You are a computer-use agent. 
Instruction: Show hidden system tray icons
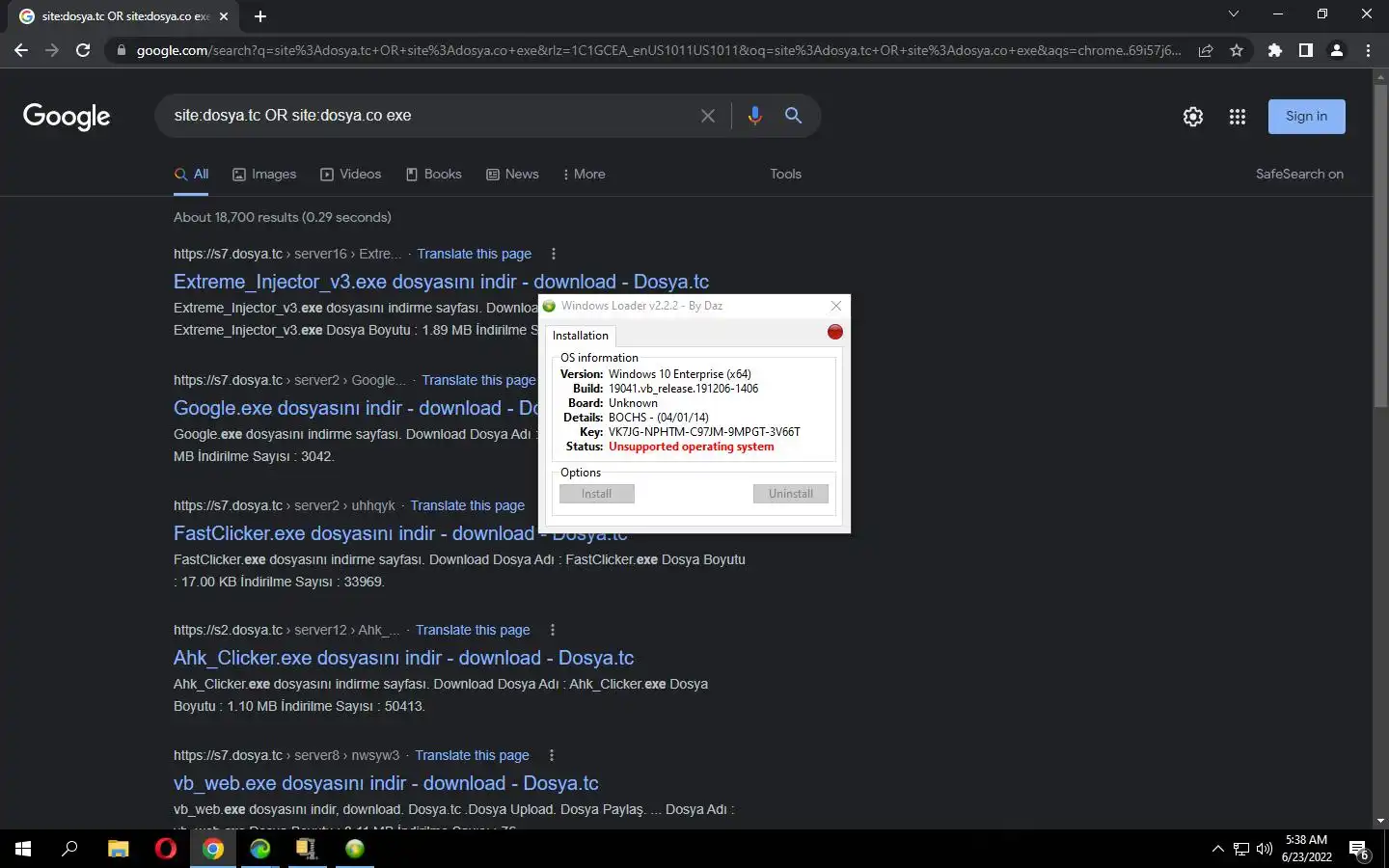(x=1217, y=850)
